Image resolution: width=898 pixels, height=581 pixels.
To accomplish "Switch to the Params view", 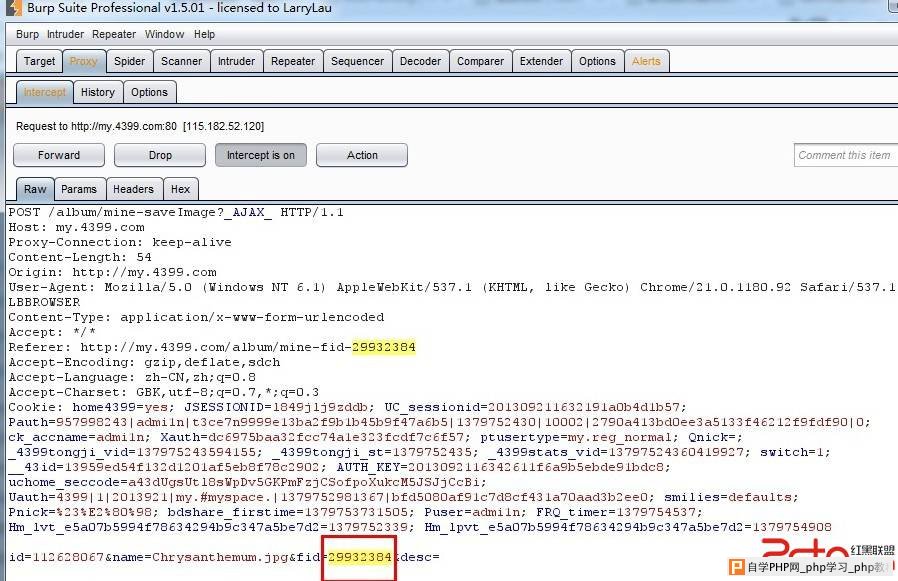I will (x=79, y=189).
